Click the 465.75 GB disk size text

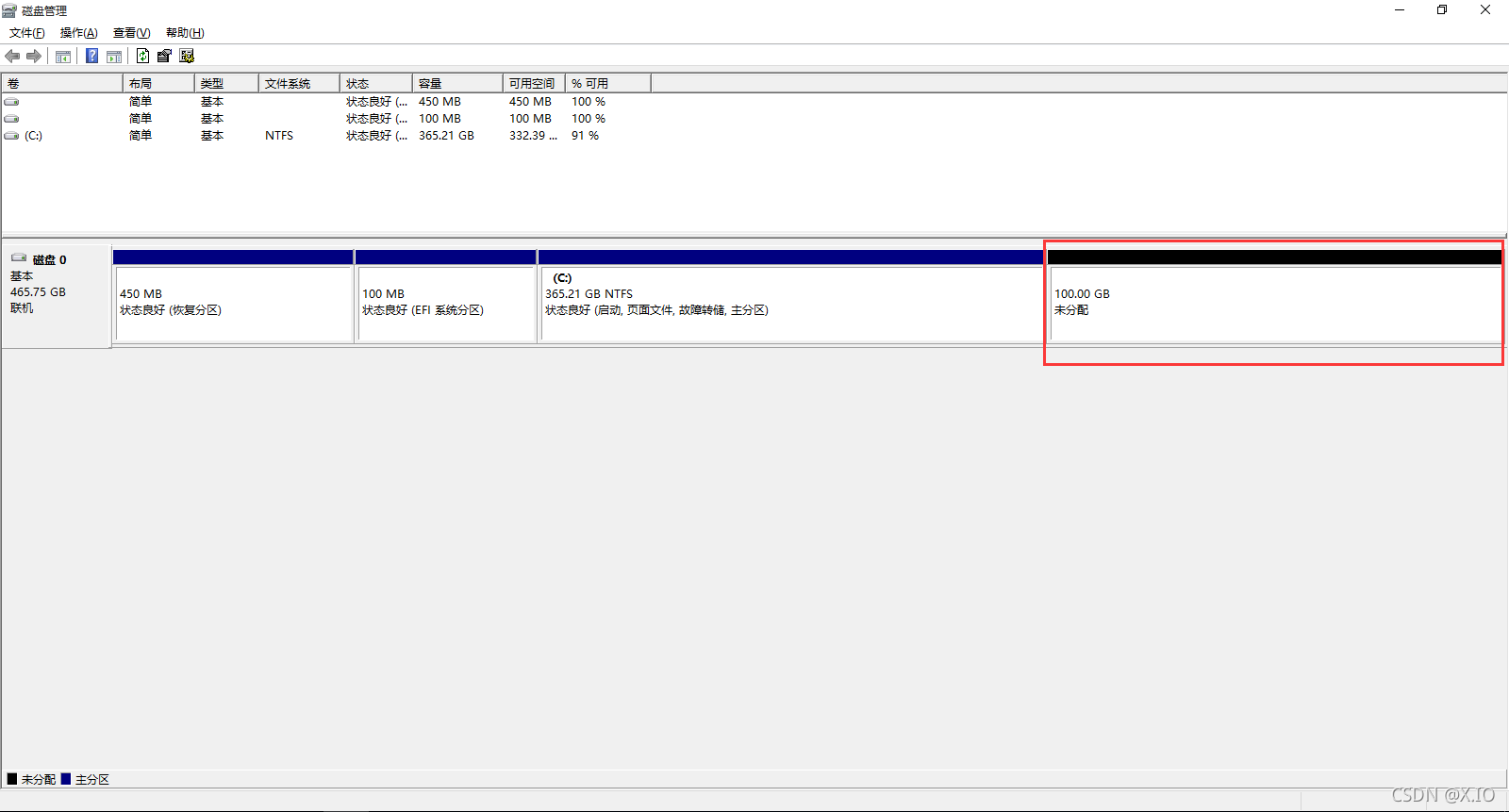click(x=38, y=292)
